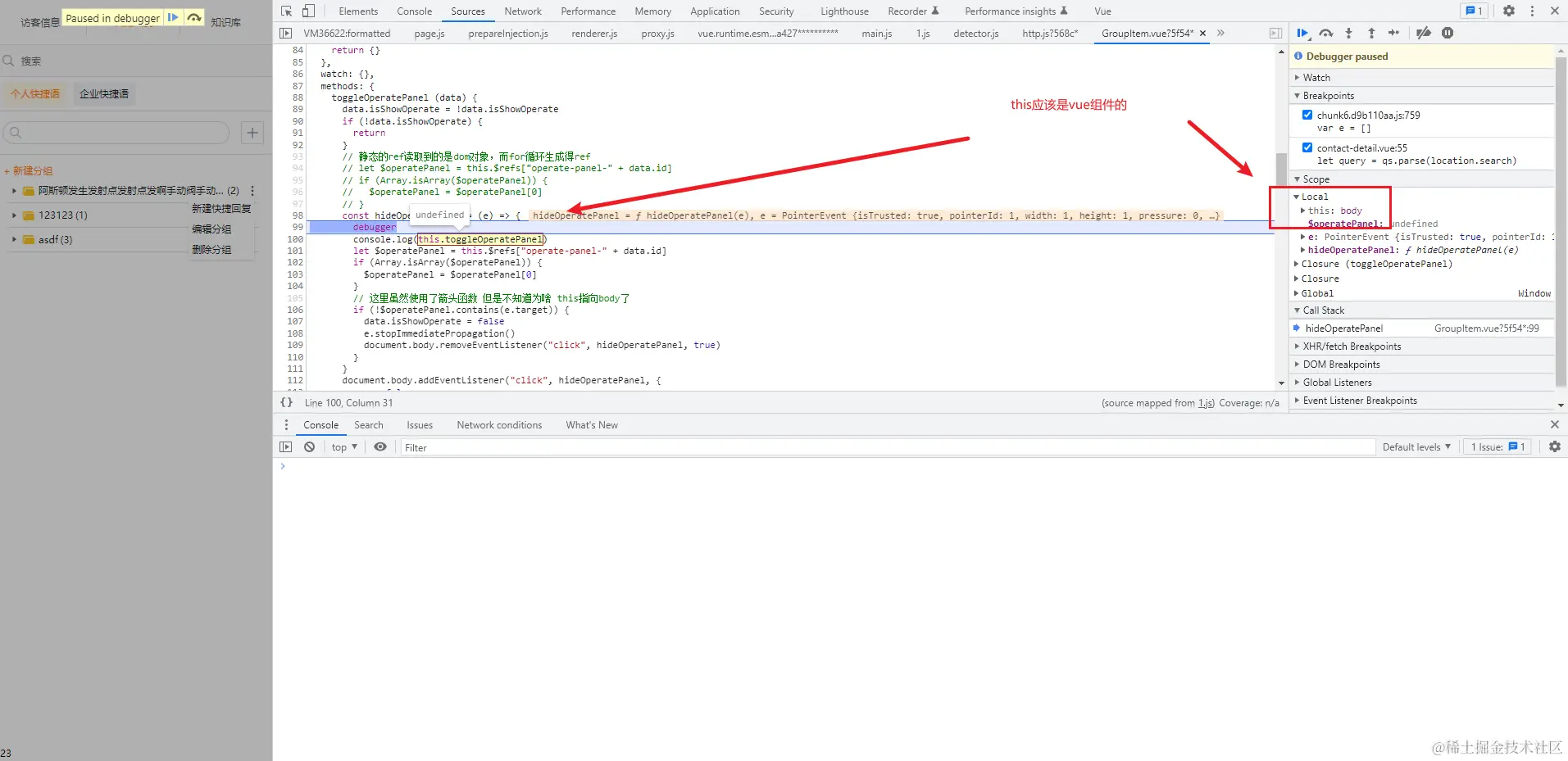Viewport: 1568px width, 761px height.
Task: Pretty-print the source with curly braces icon
Action: click(286, 402)
